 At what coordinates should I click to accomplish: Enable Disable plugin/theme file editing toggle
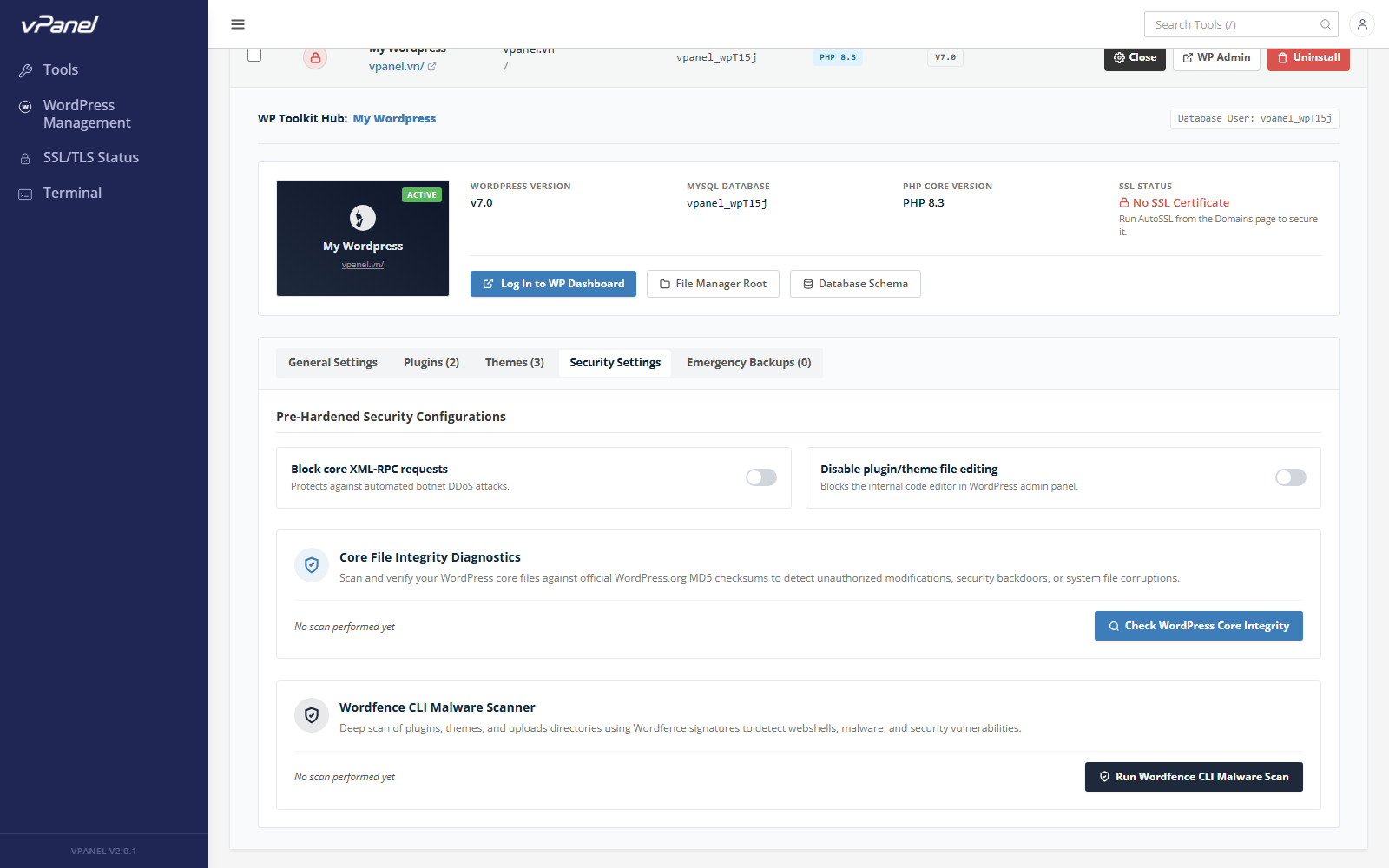tap(1291, 477)
